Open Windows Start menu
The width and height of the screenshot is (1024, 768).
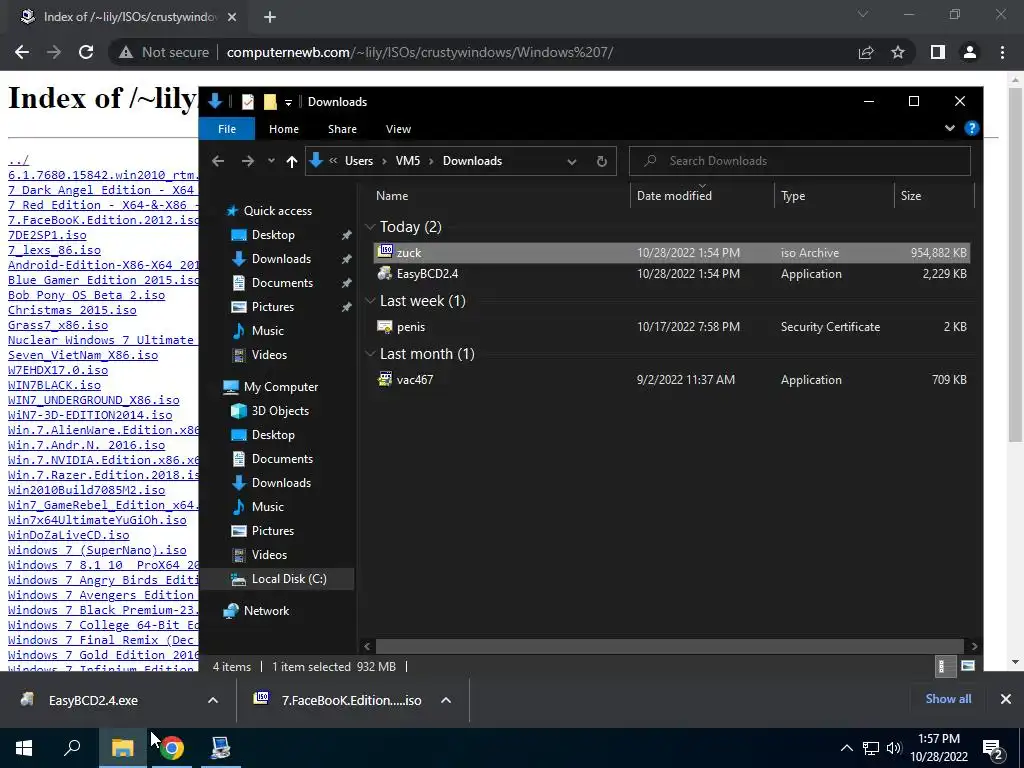[24, 748]
